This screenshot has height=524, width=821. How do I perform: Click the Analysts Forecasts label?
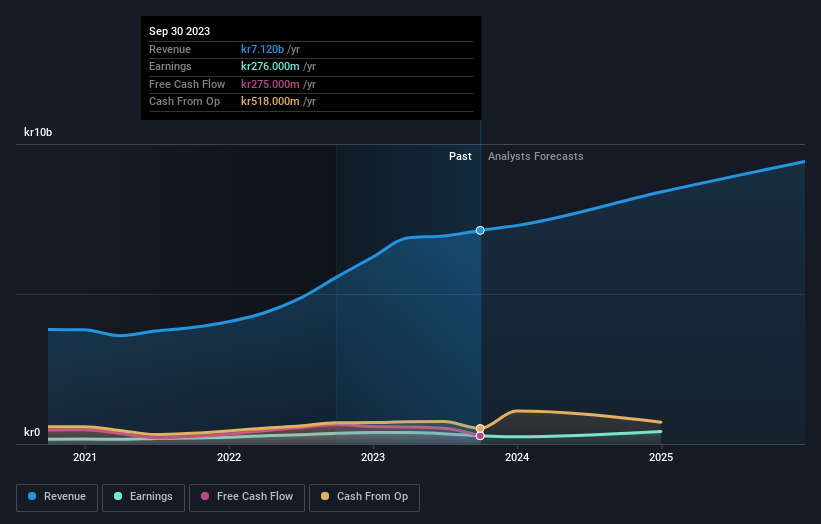pos(536,156)
